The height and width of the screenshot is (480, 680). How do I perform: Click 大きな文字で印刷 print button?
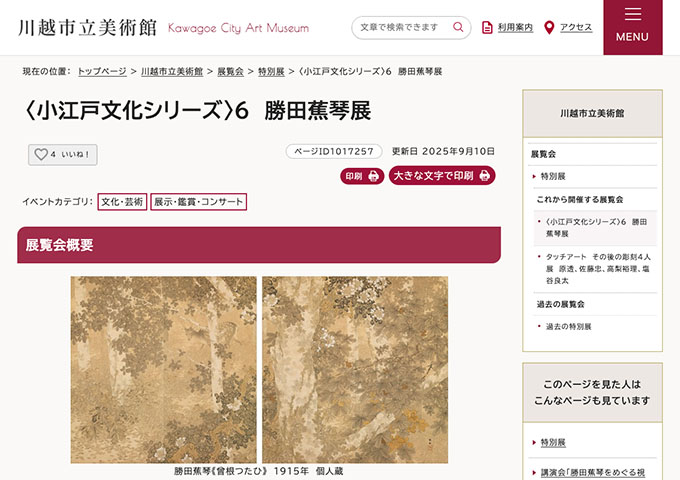[x=442, y=176]
